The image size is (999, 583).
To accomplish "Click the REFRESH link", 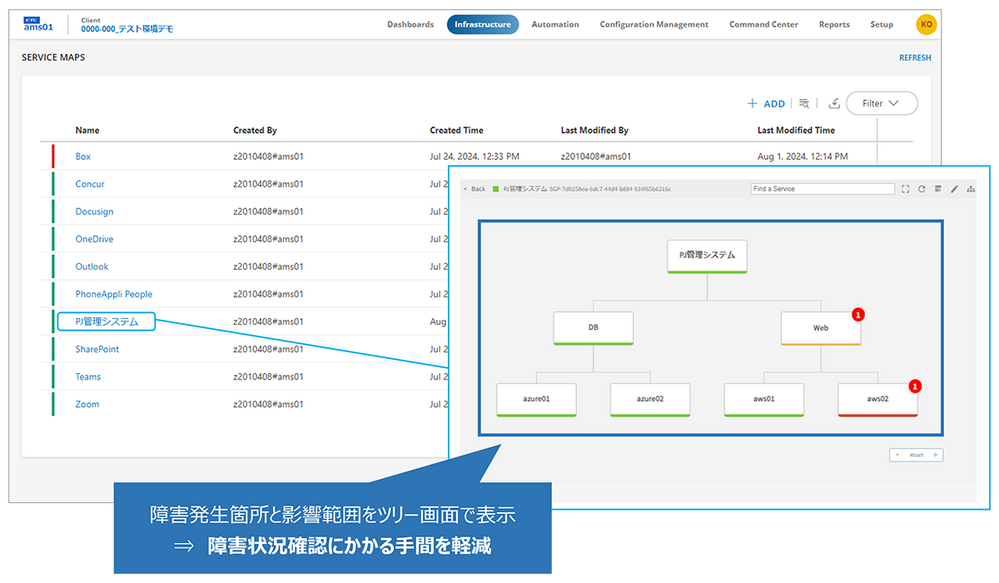I will click(915, 57).
